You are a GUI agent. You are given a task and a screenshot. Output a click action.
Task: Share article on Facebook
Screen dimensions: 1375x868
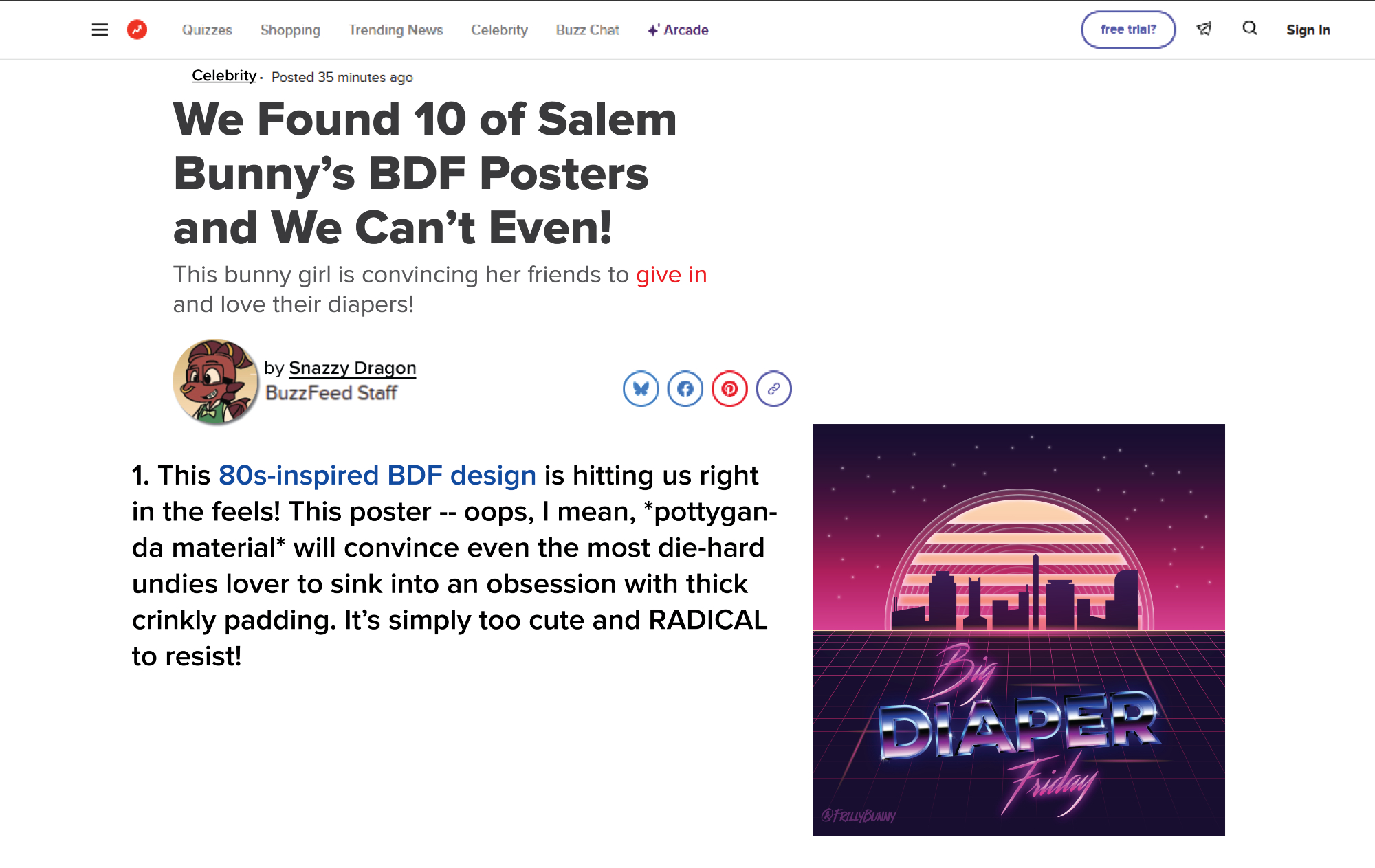(x=685, y=389)
